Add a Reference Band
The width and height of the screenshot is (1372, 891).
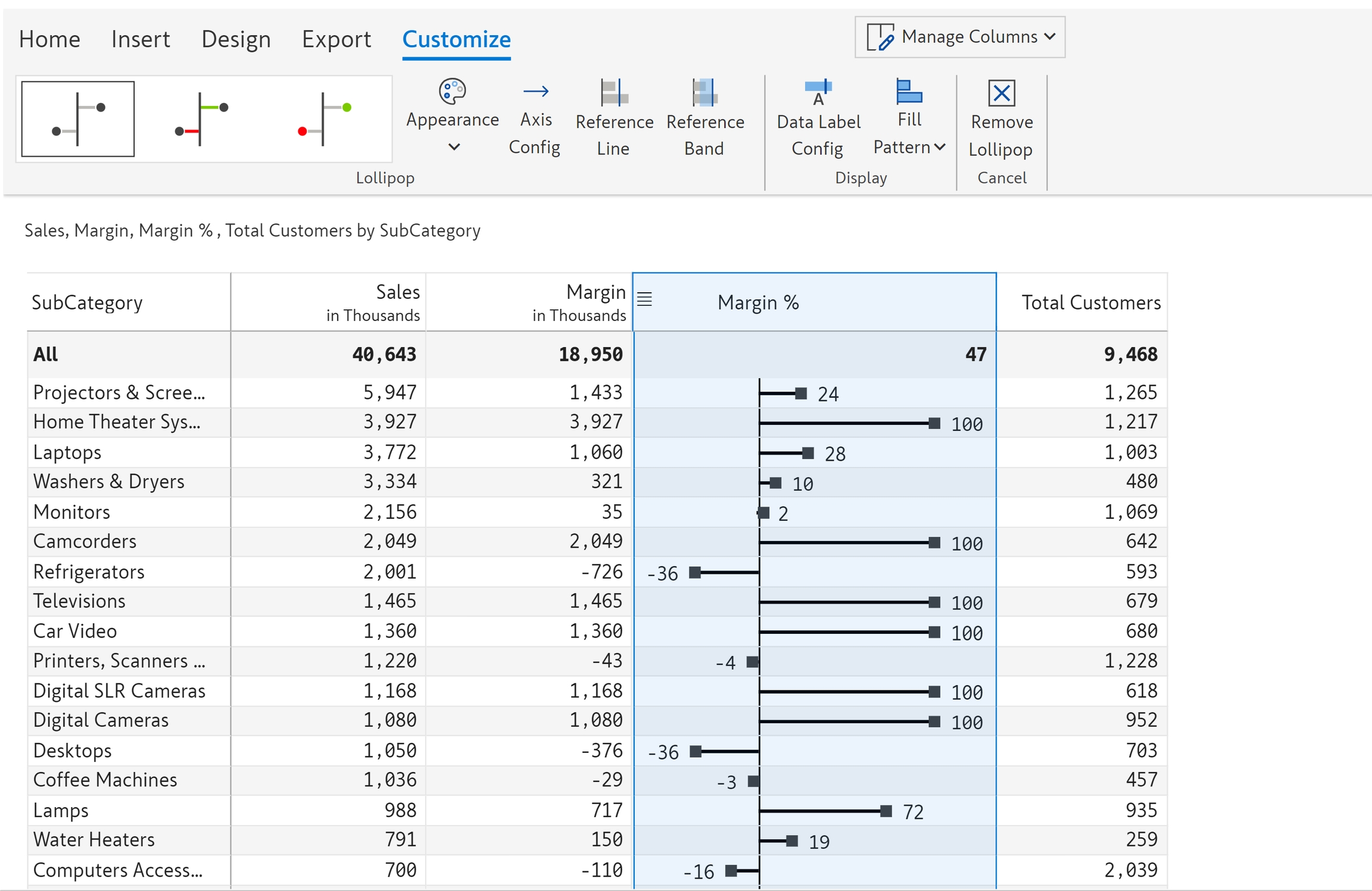(704, 93)
